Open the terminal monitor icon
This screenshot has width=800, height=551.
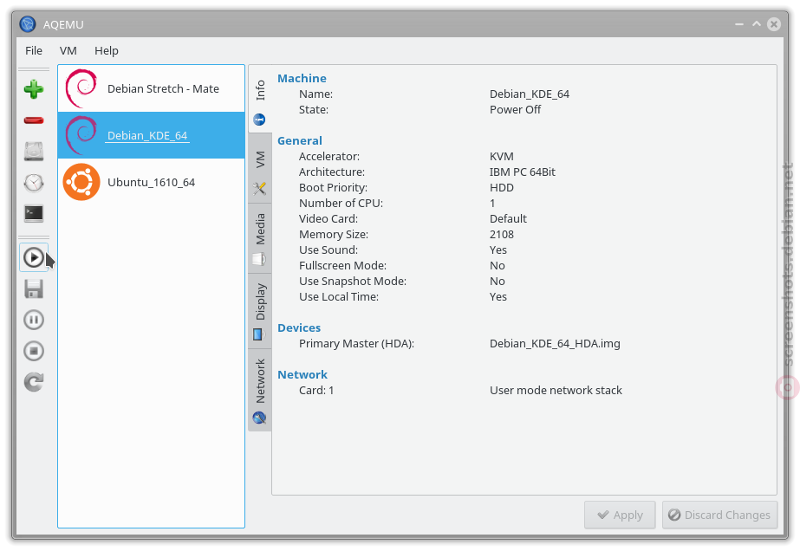tap(34, 213)
